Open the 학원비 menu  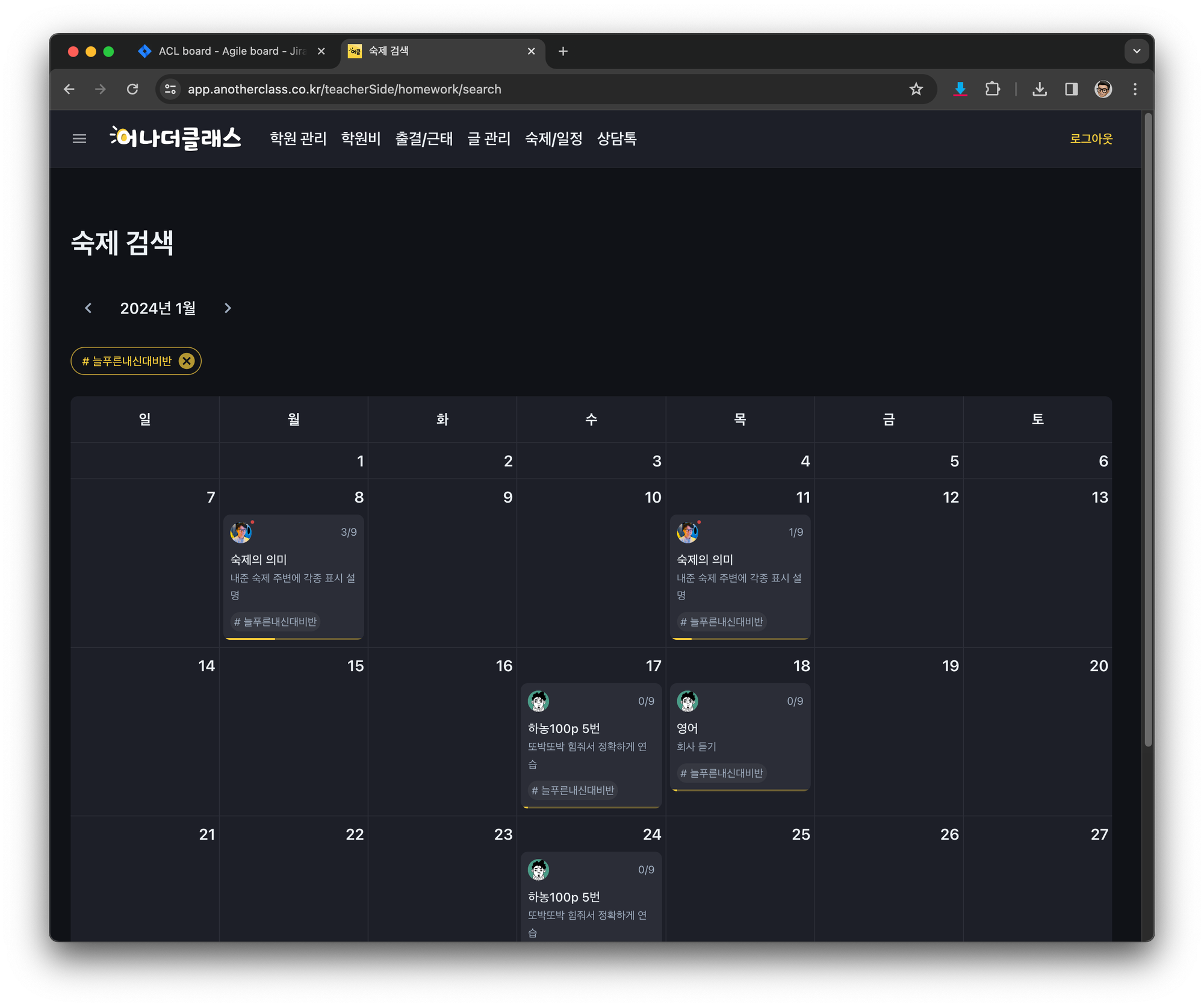pos(361,139)
